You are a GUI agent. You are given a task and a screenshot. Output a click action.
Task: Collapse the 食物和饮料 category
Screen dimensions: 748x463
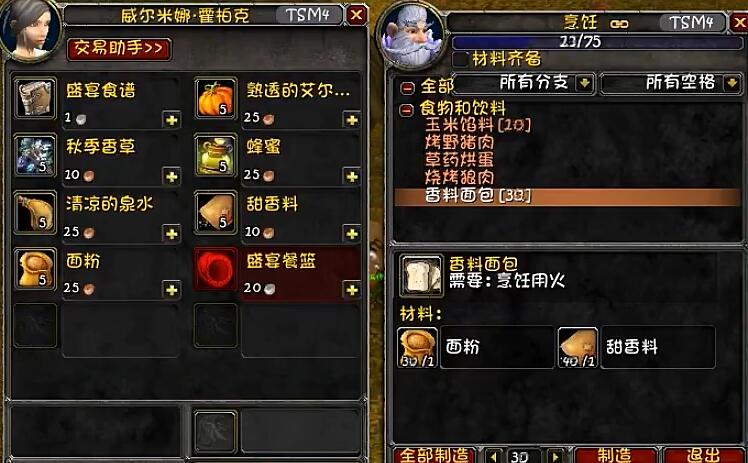click(x=406, y=110)
